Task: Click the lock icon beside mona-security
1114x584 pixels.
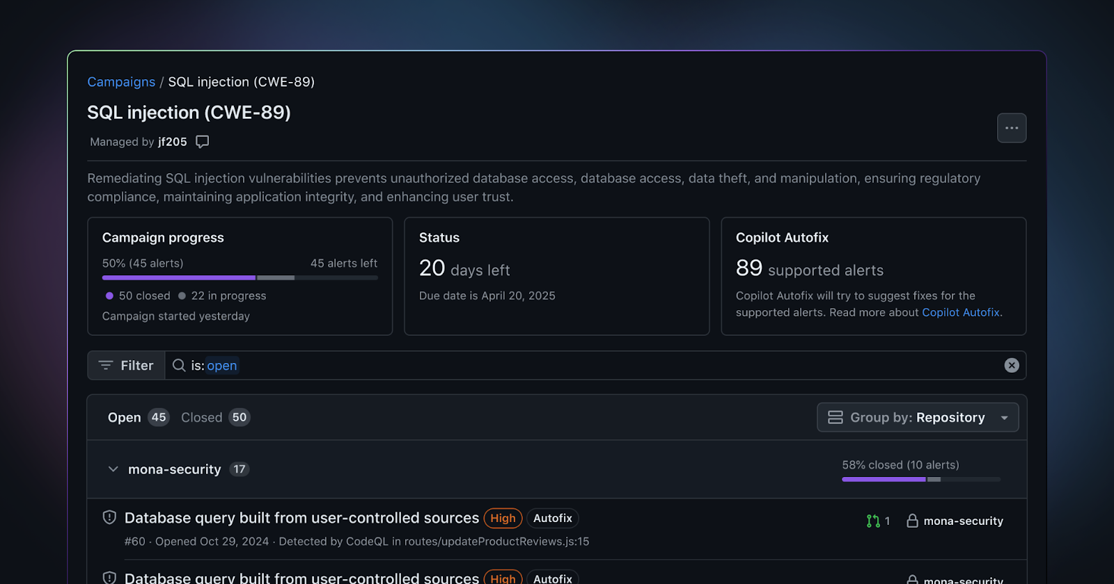Action: pyautogui.click(x=912, y=521)
